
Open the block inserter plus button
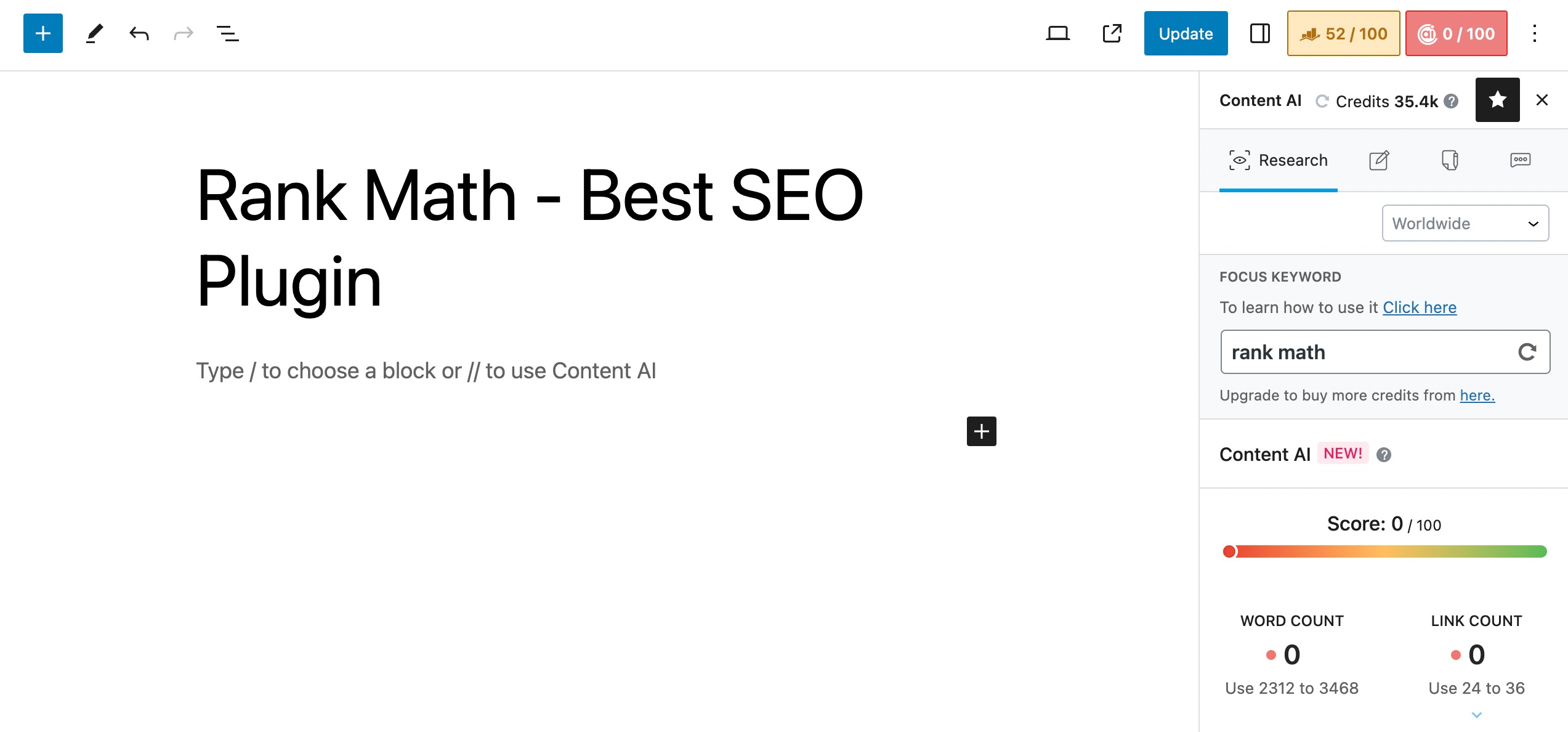pyautogui.click(x=43, y=33)
